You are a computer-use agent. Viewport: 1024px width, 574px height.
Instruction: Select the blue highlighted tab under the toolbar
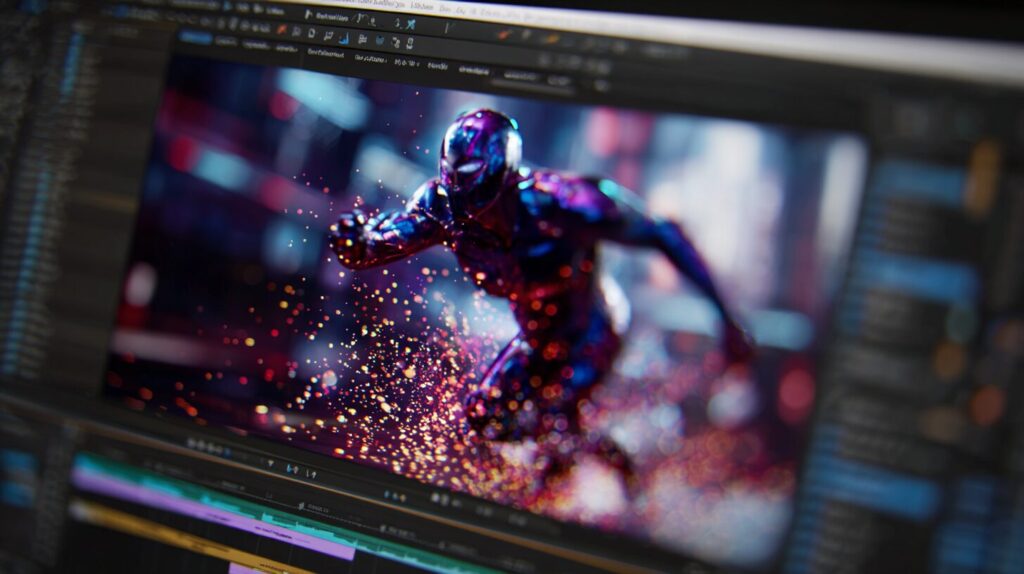pyautogui.click(x=196, y=37)
